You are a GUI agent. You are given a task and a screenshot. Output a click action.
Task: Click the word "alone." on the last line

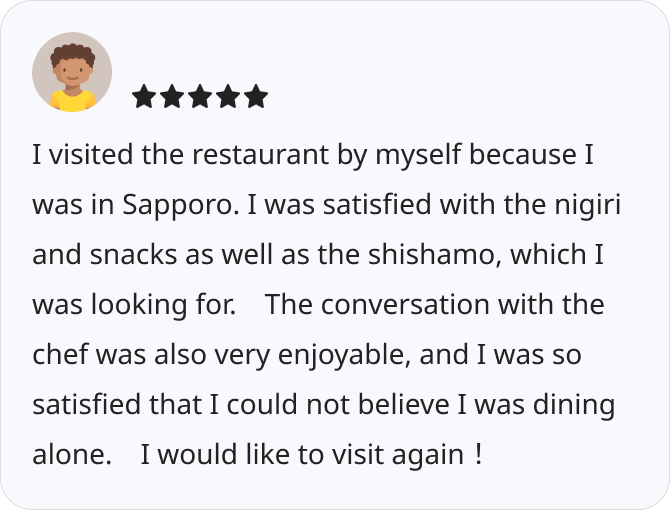coord(72,456)
